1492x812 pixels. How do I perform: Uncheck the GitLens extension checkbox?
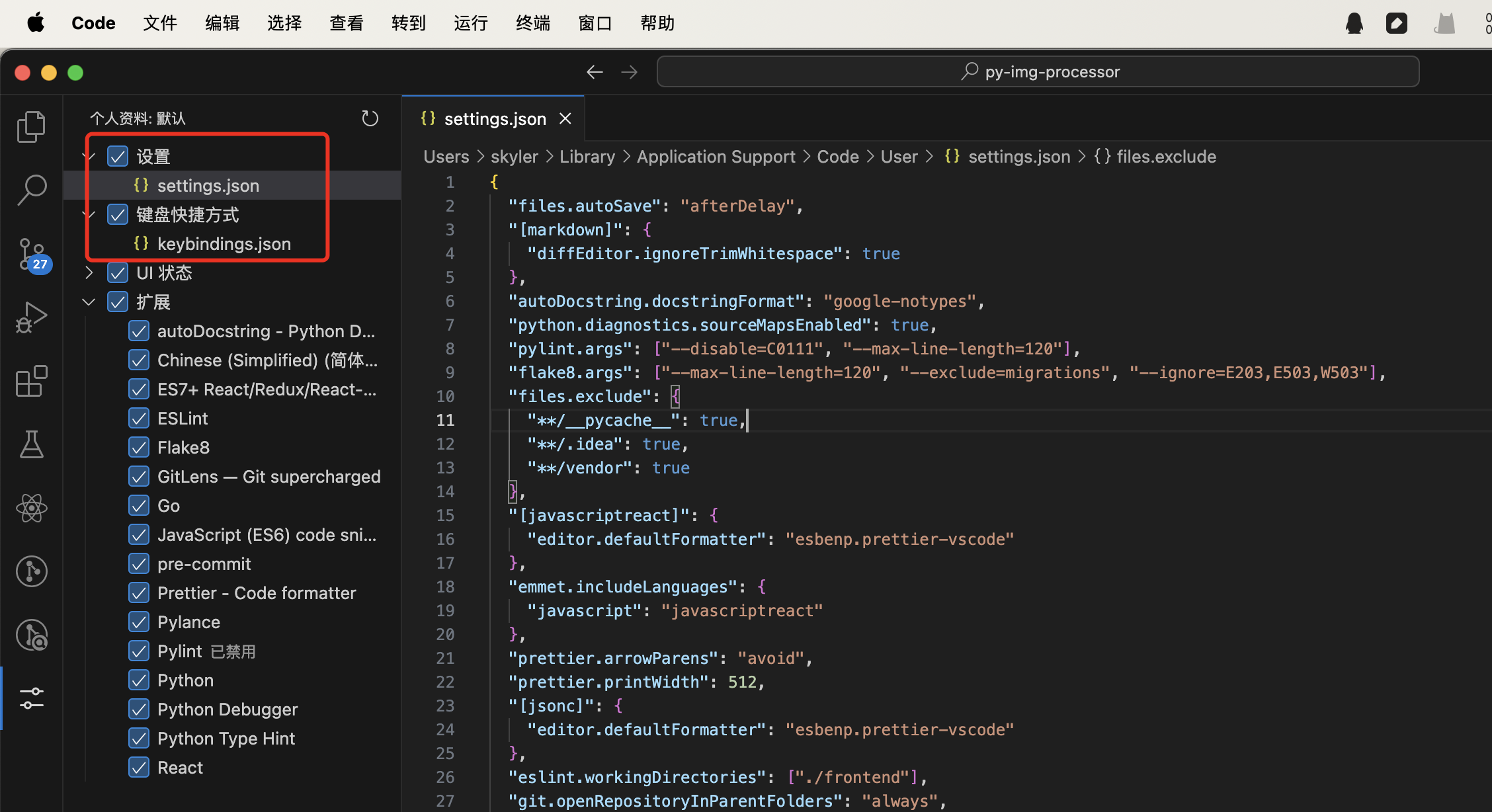pyautogui.click(x=139, y=477)
